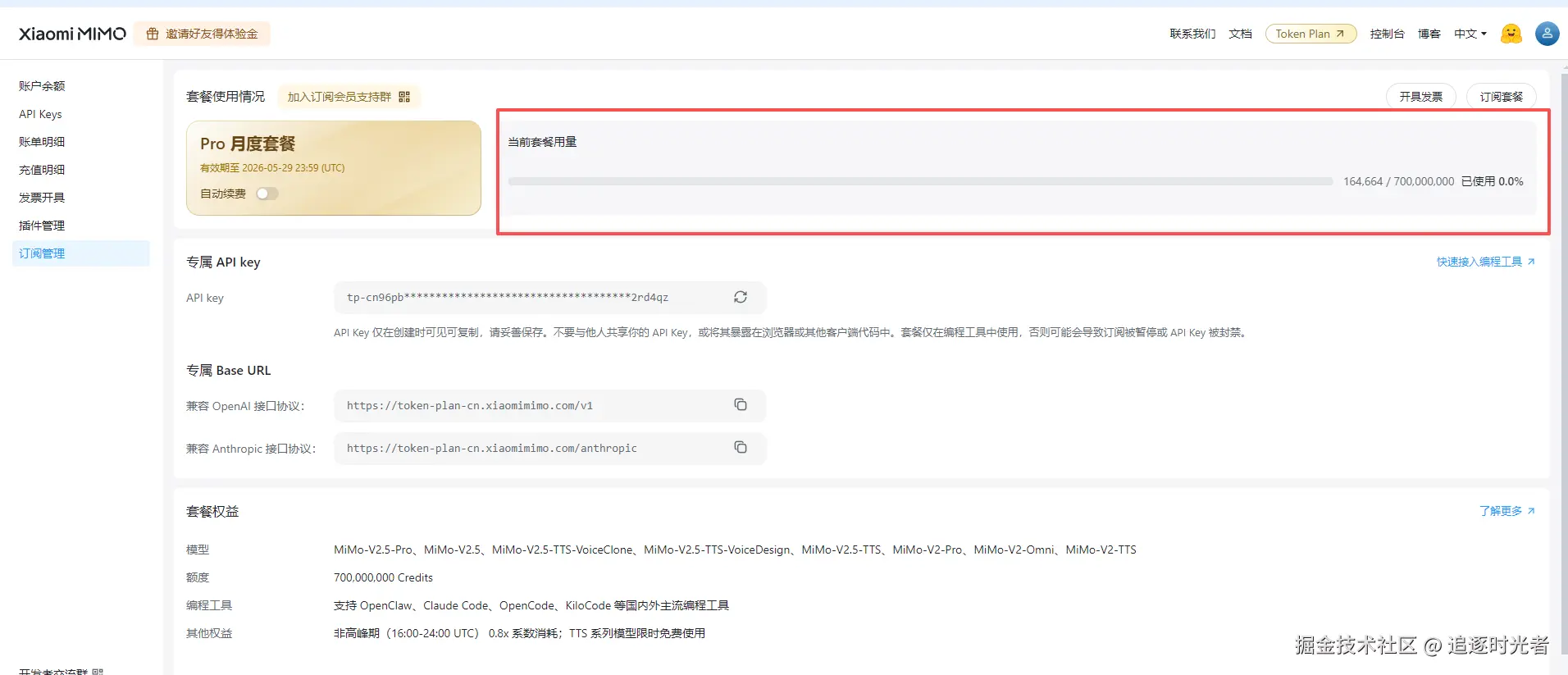Viewport: 1568px width, 675px height.
Task: Click the 套餐使用情况 heading
Action: [x=226, y=97]
